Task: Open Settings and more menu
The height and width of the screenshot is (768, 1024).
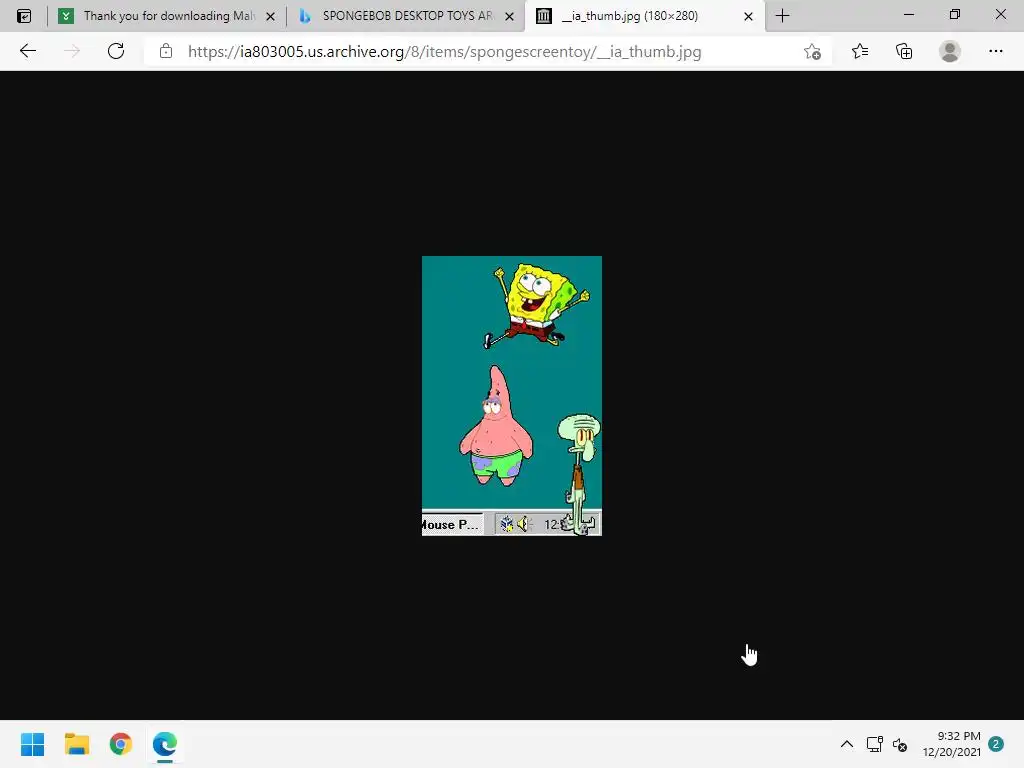Action: coord(995,51)
